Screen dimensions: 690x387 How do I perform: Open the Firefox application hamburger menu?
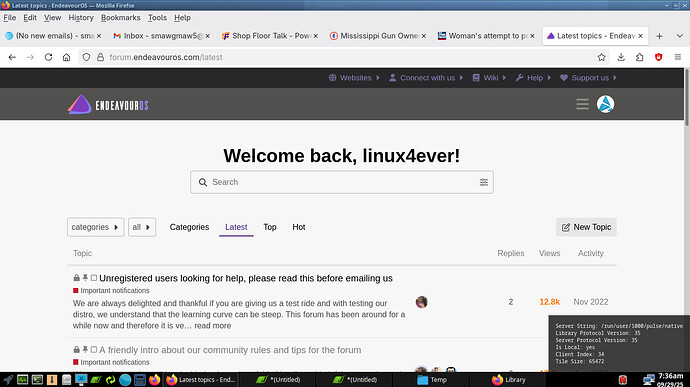click(x=678, y=57)
